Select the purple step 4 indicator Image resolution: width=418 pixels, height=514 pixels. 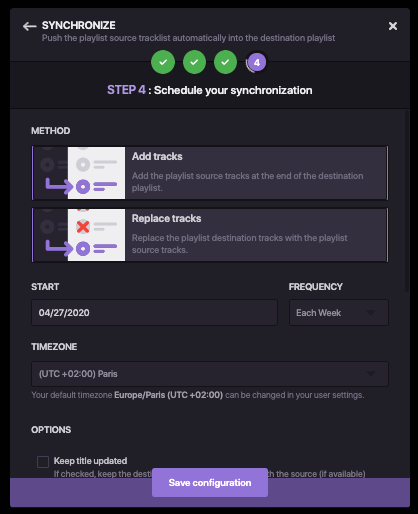pos(256,62)
